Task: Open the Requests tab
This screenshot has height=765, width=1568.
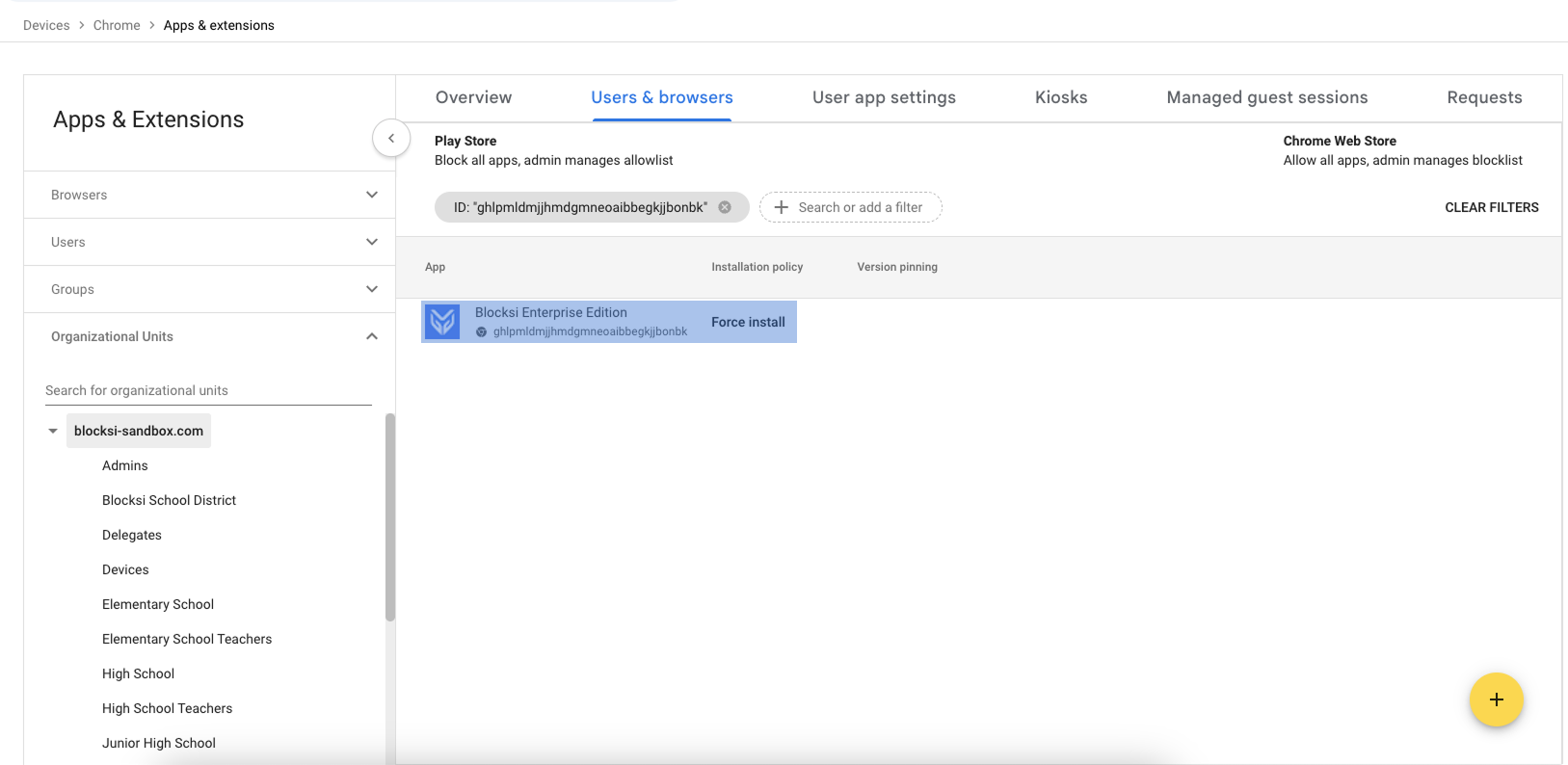Action: click(x=1484, y=97)
